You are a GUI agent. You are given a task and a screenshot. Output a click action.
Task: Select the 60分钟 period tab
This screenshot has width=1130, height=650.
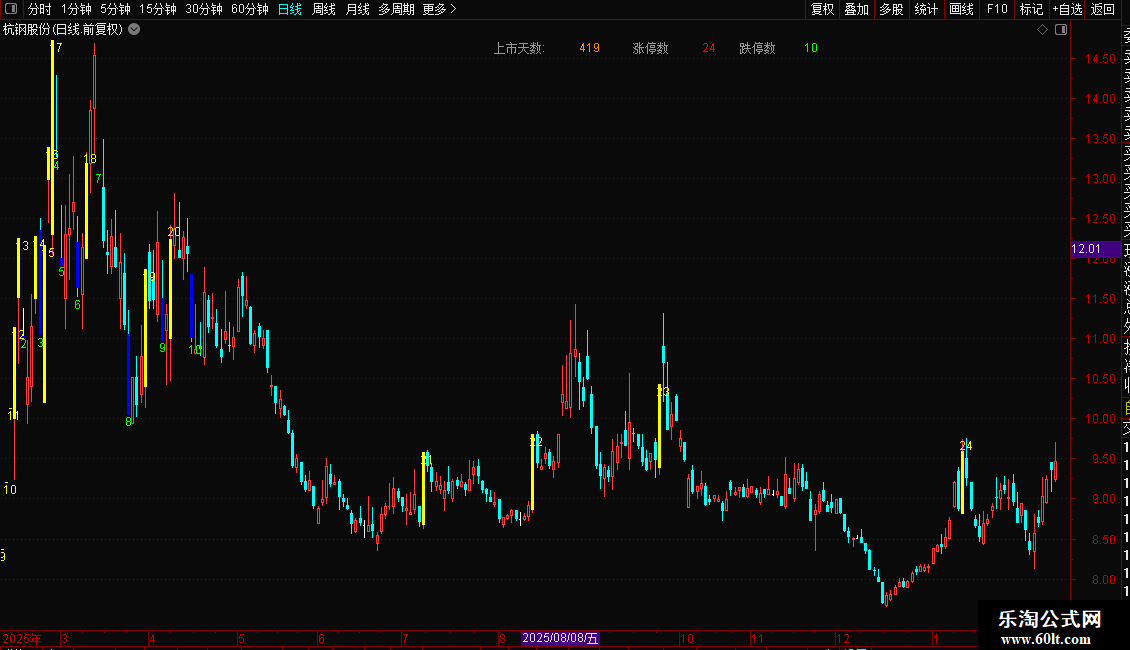point(250,9)
